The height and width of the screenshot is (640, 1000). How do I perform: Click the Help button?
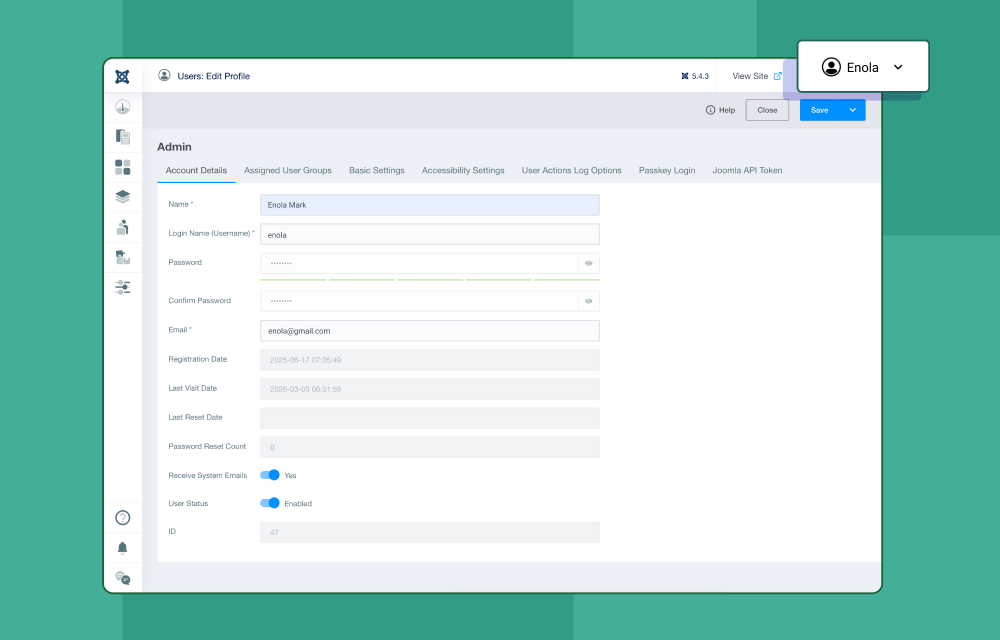[721, 110]
